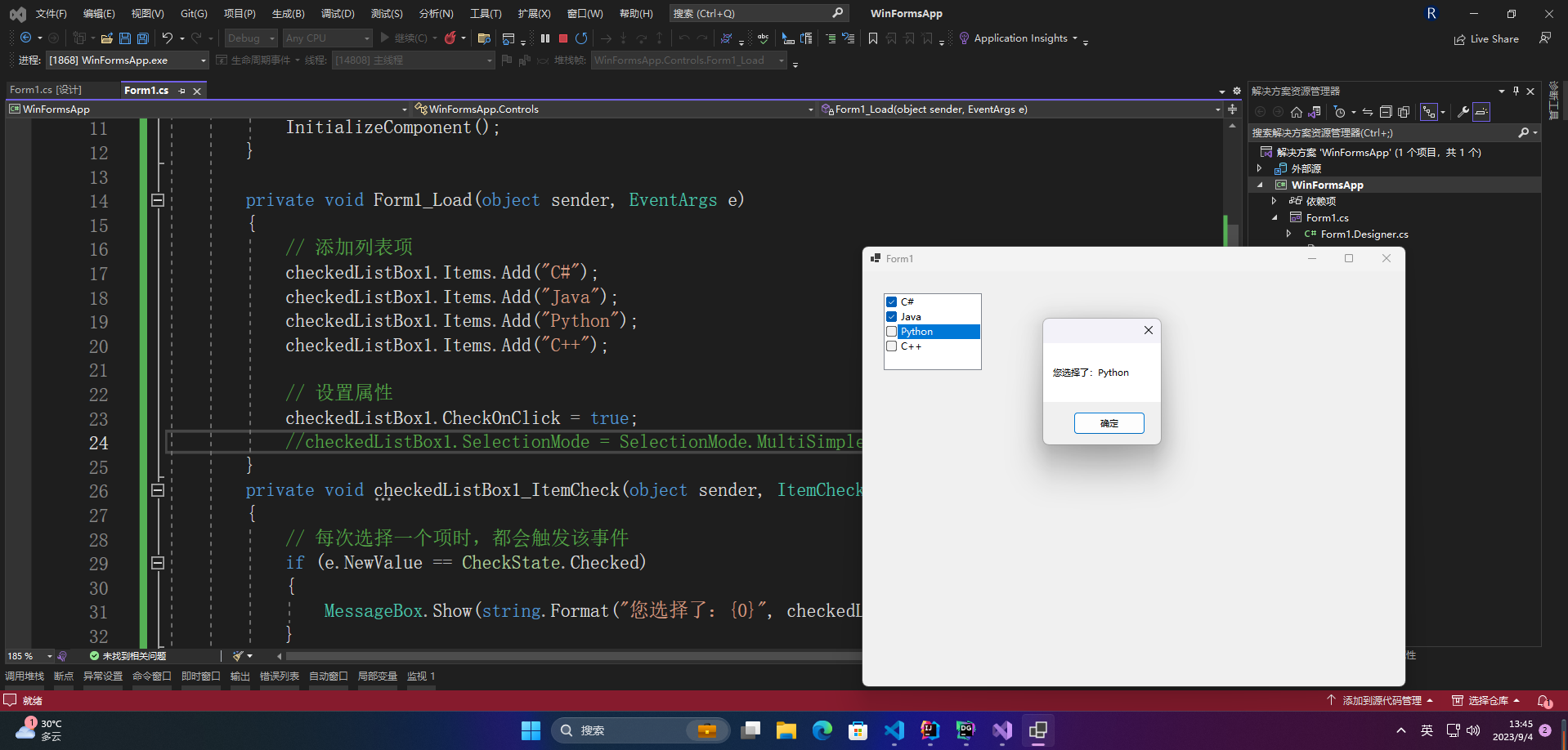Click the Save All icon
The width and height of the screenshot is (1568, 750).
[143, 38]
